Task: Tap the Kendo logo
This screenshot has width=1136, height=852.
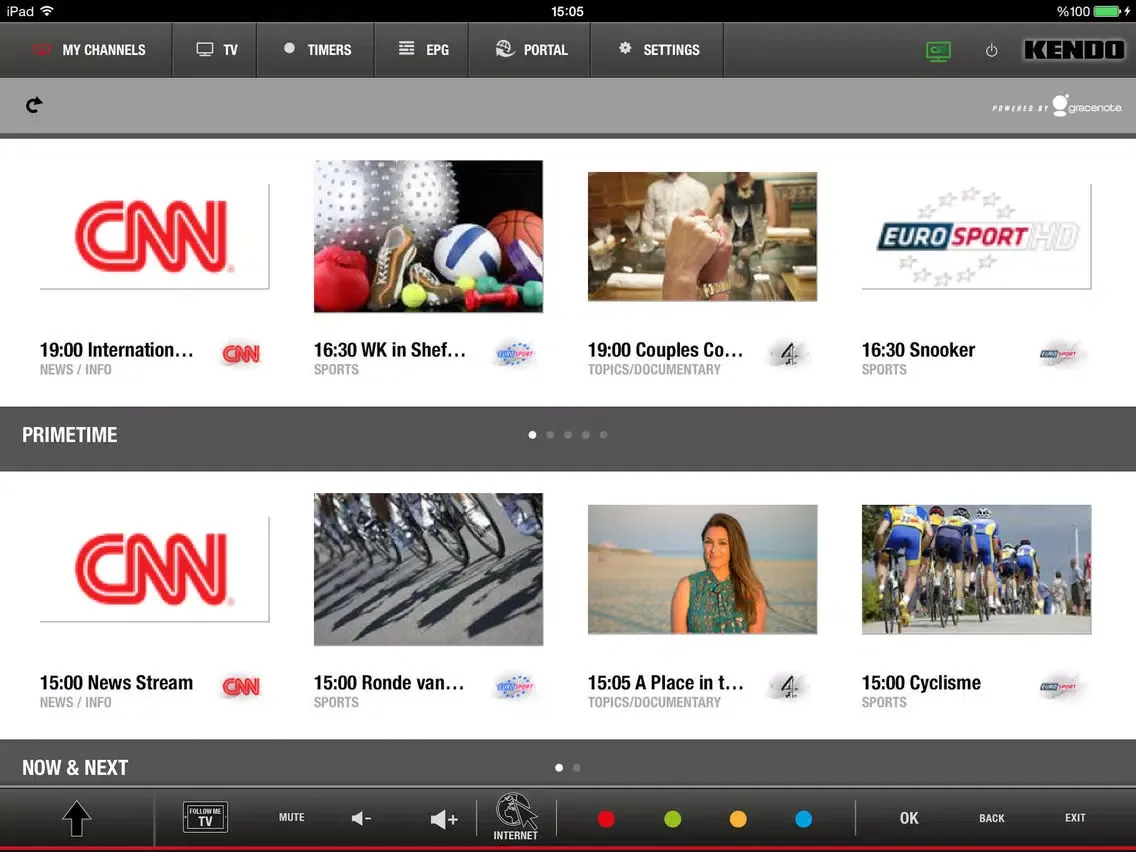Action: point(1074,49)
